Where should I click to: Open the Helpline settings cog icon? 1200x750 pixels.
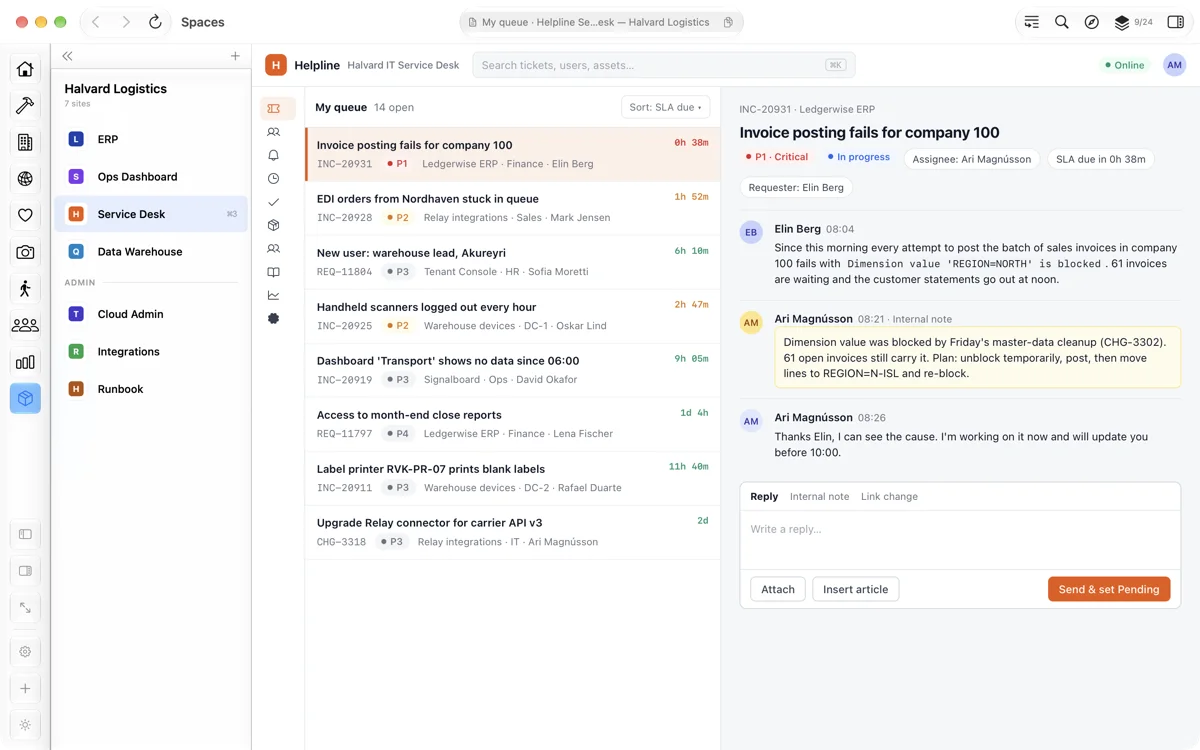[x=274, y=319]
